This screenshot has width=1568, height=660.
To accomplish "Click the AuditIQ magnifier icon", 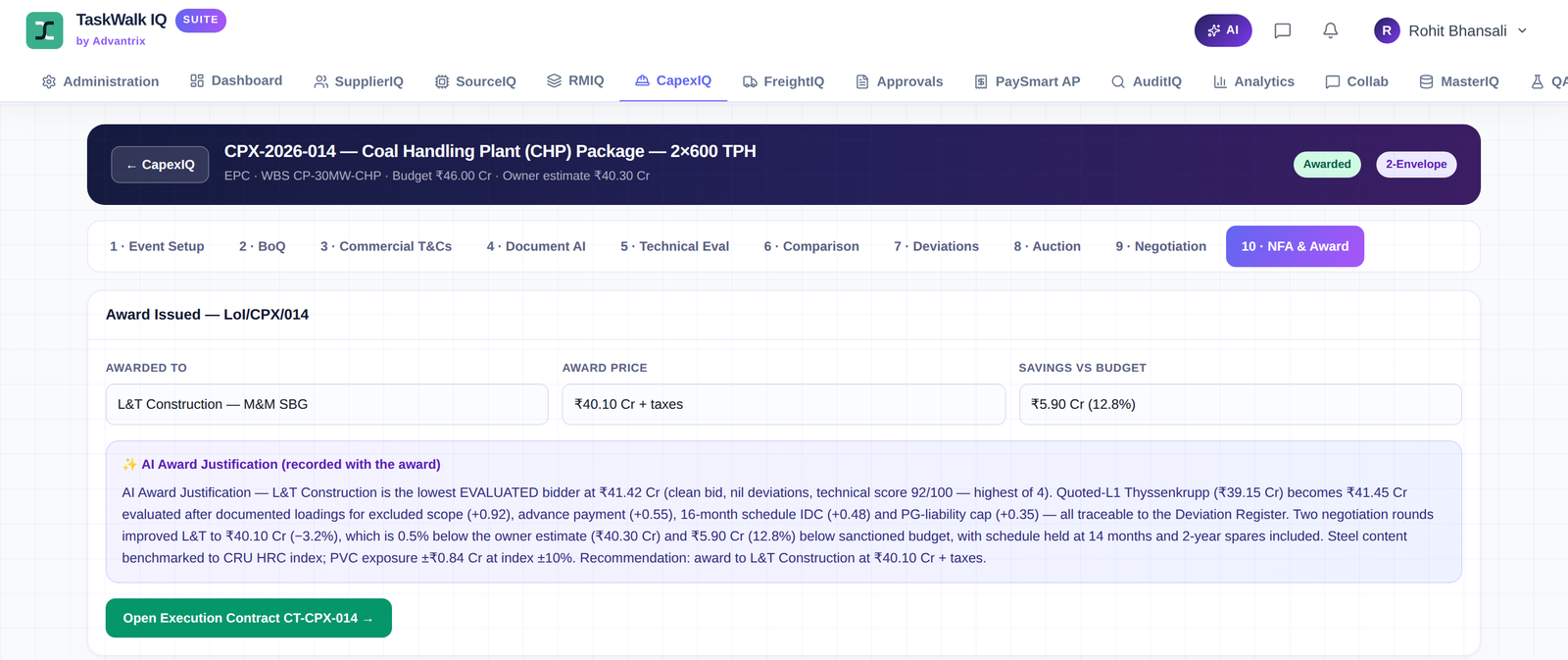I will pyautogui.click(x=1118, y=81).
